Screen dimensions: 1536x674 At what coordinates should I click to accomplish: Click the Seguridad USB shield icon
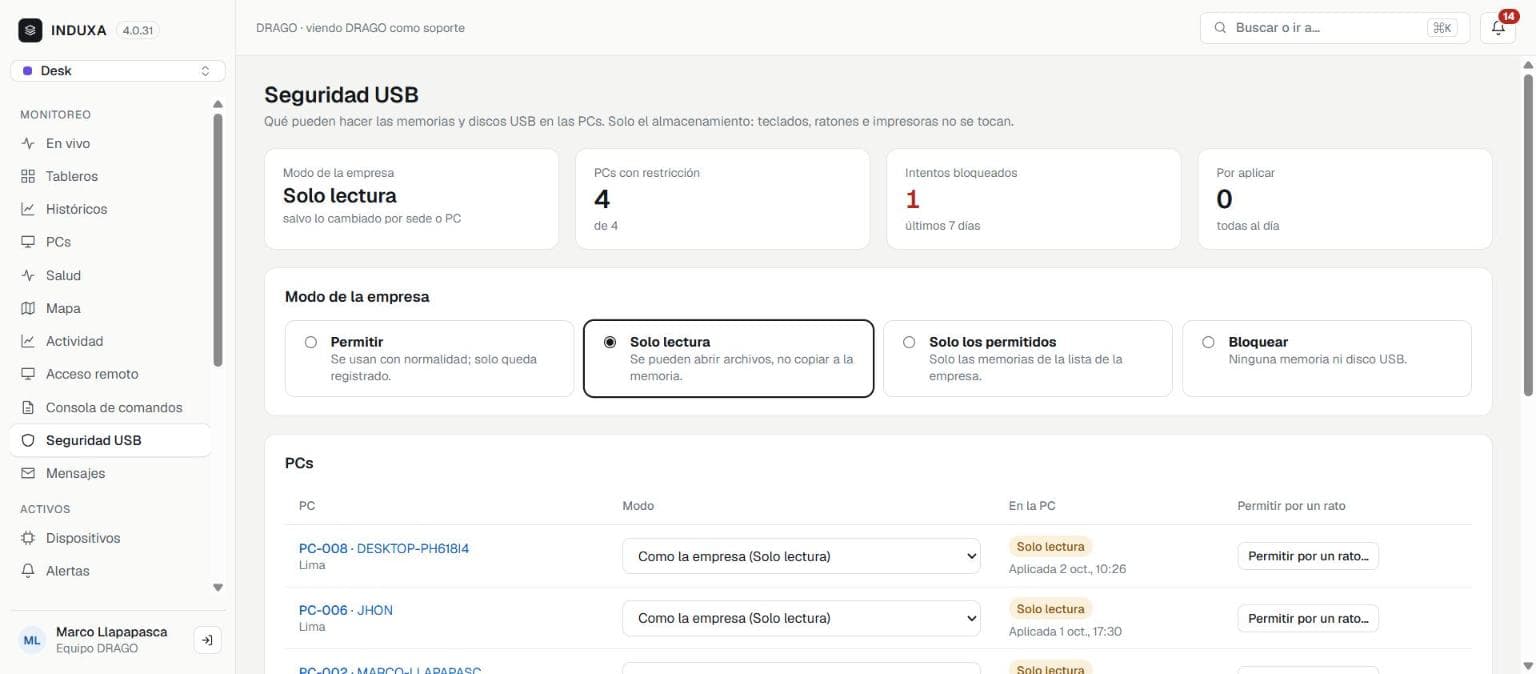(x=28, y=440)
